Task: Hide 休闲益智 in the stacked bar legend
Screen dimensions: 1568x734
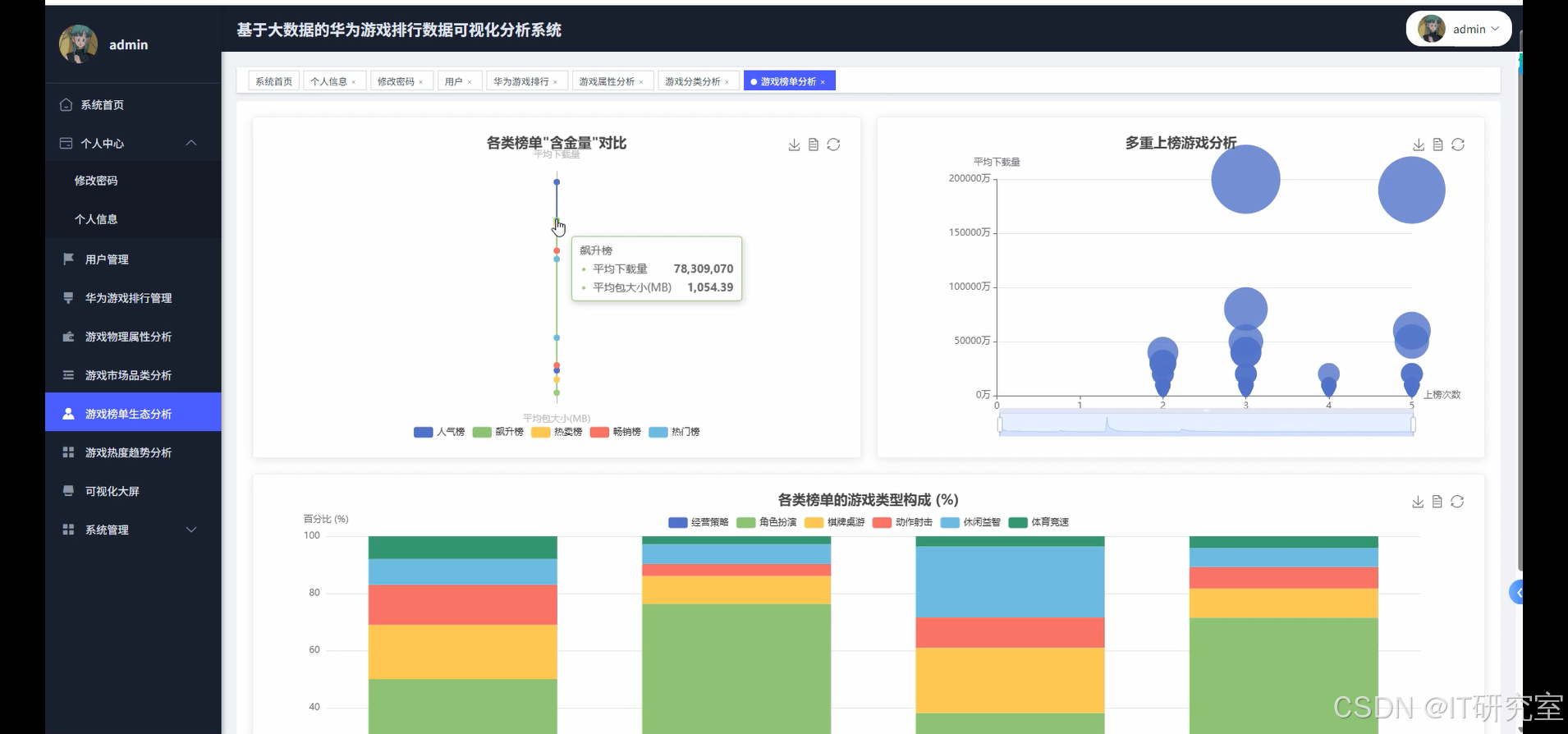Action: pos(970,522)
